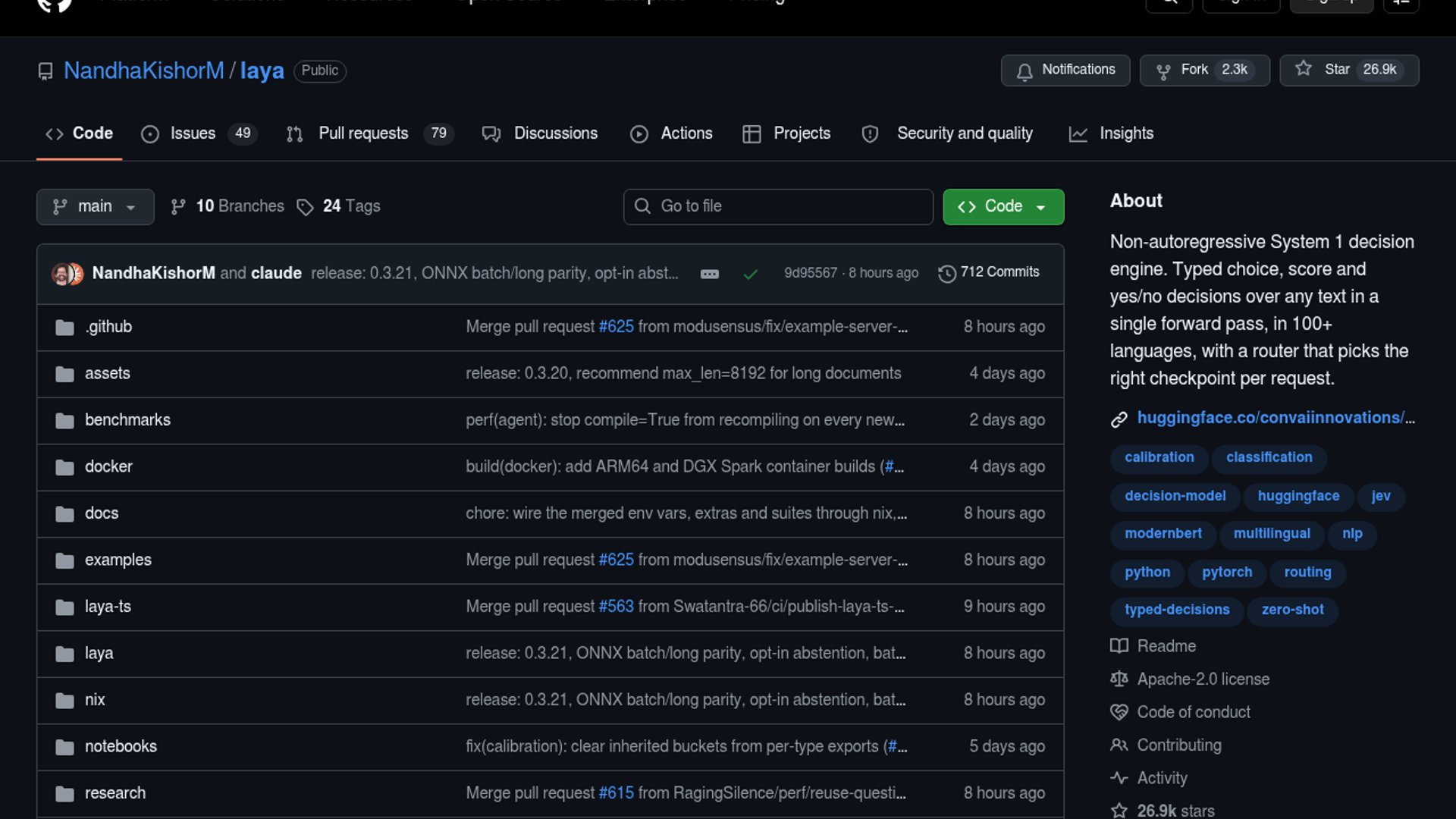Star the repository
Image resolution: width=1456 pixels, height=819 pixels.
click(x=1349, y=71)
